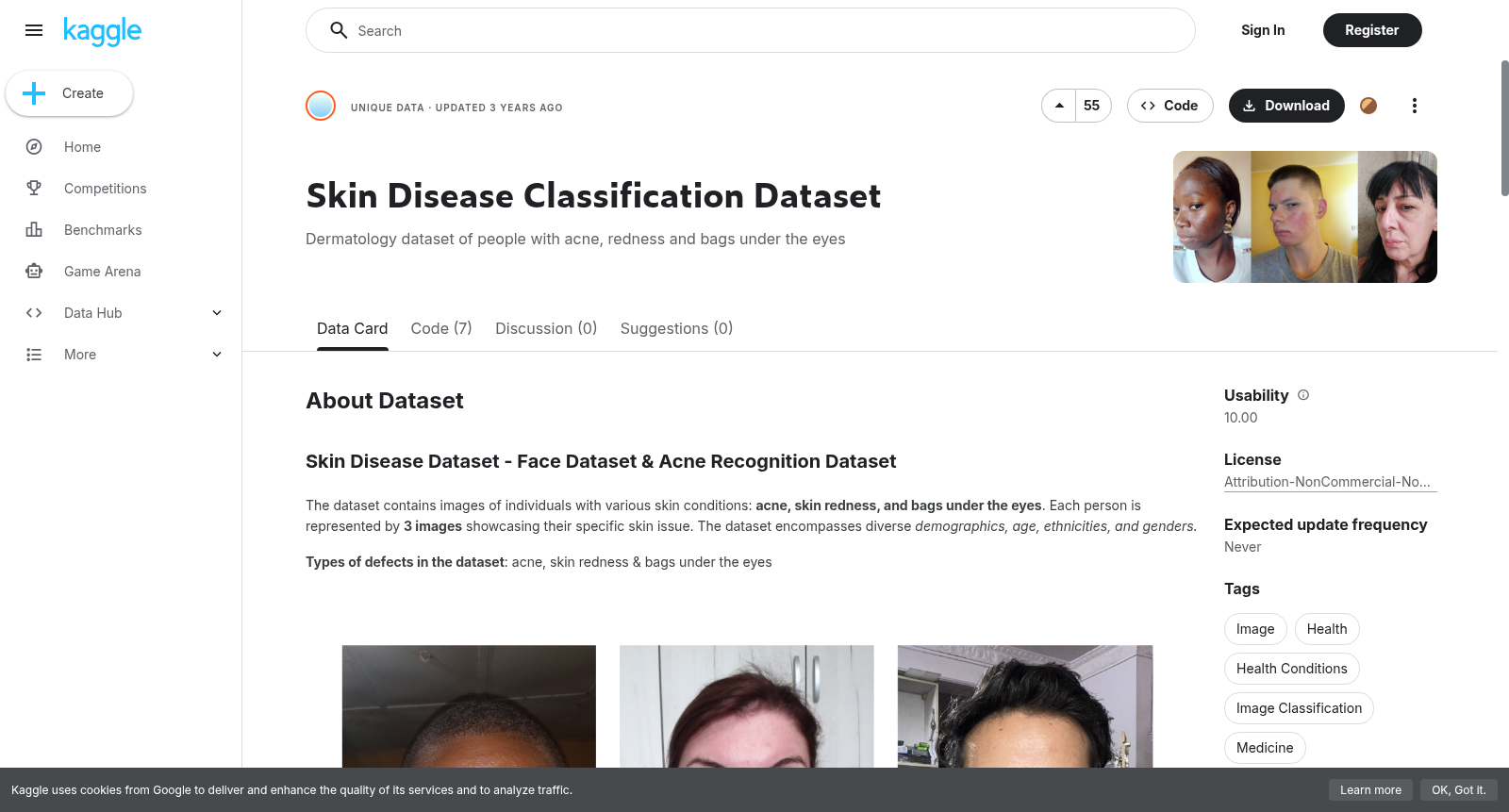Open the Discussion (0) tab
This screenshot has height=812, width=1509.
pyautogui.click(x=546, y=328)
